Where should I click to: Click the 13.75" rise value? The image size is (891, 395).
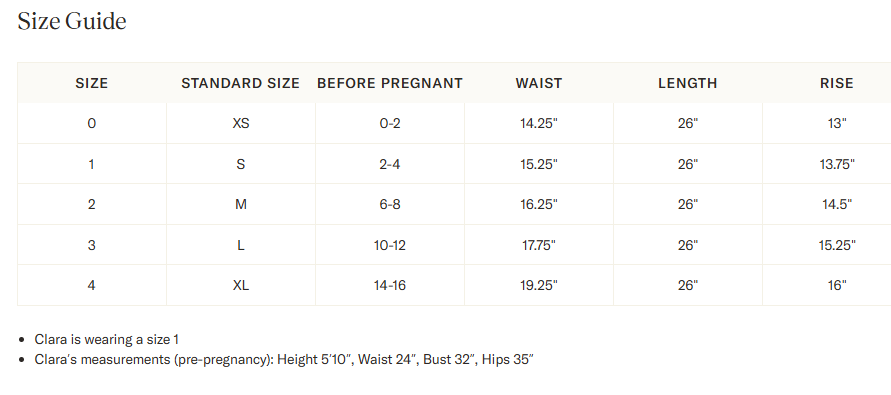(837, 164)
